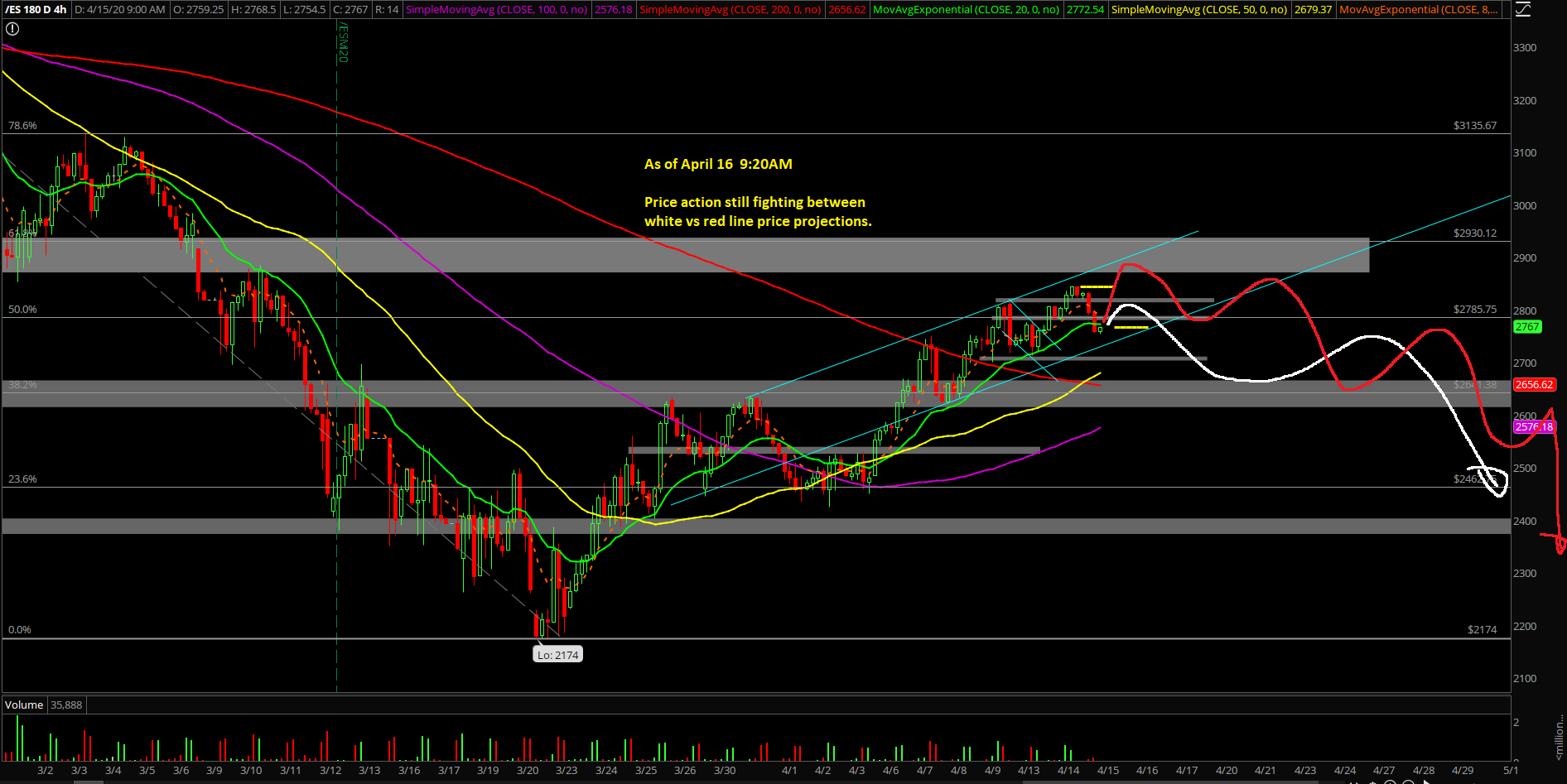Click the gear settings icon in the bottom toolbar
Screen dimensions: 1567x784
coord(1372,782)
